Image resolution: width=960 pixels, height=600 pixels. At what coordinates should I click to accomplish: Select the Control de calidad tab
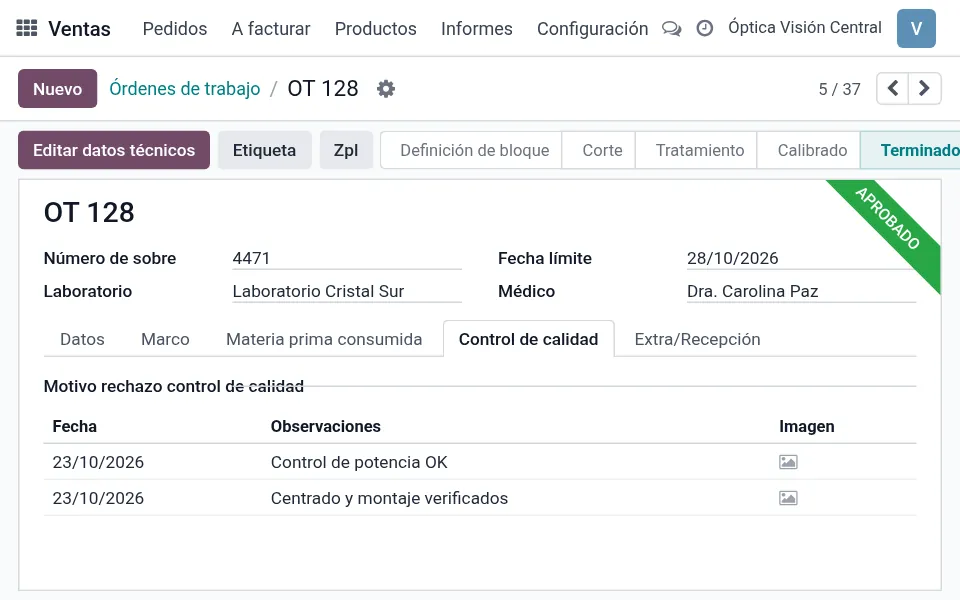point(528,339)
